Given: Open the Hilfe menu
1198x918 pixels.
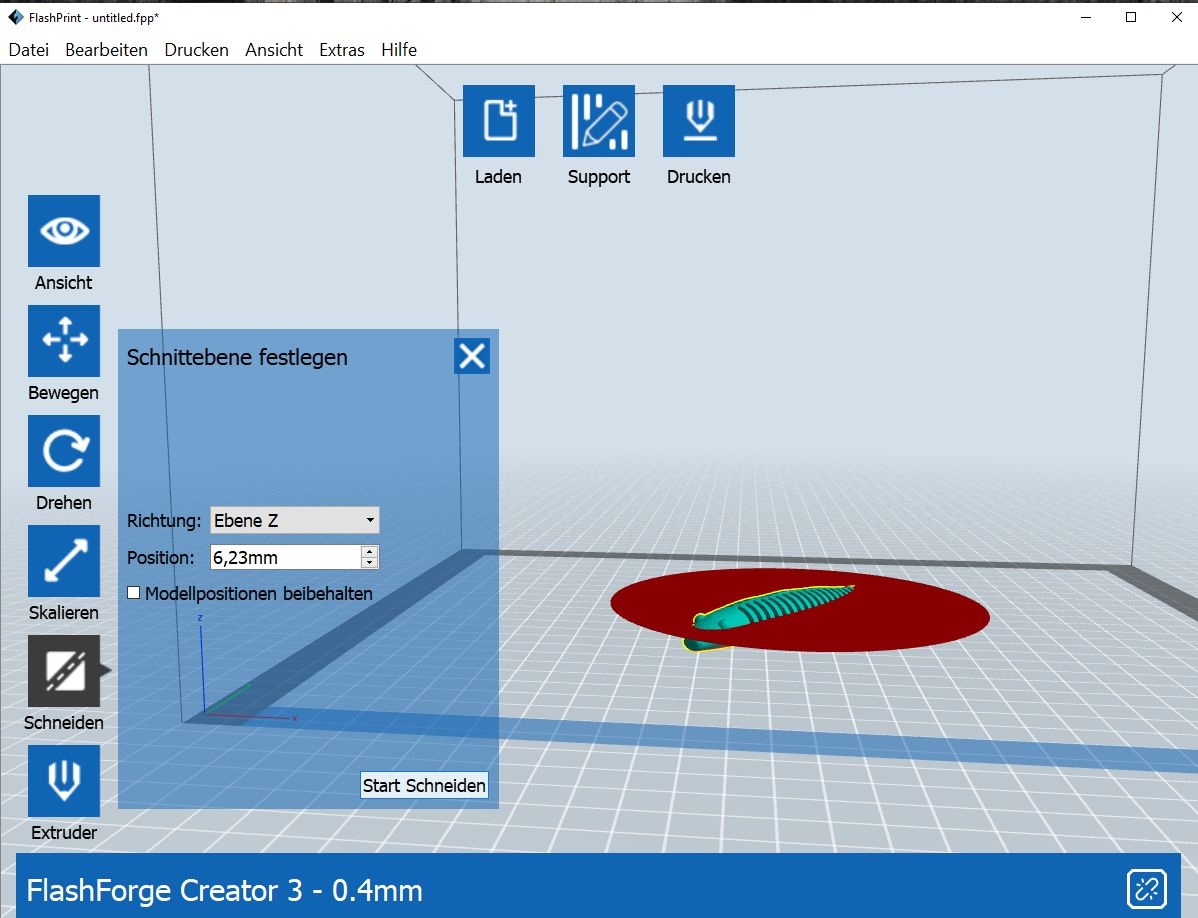Looking at the screenshot, I should 399,50.
